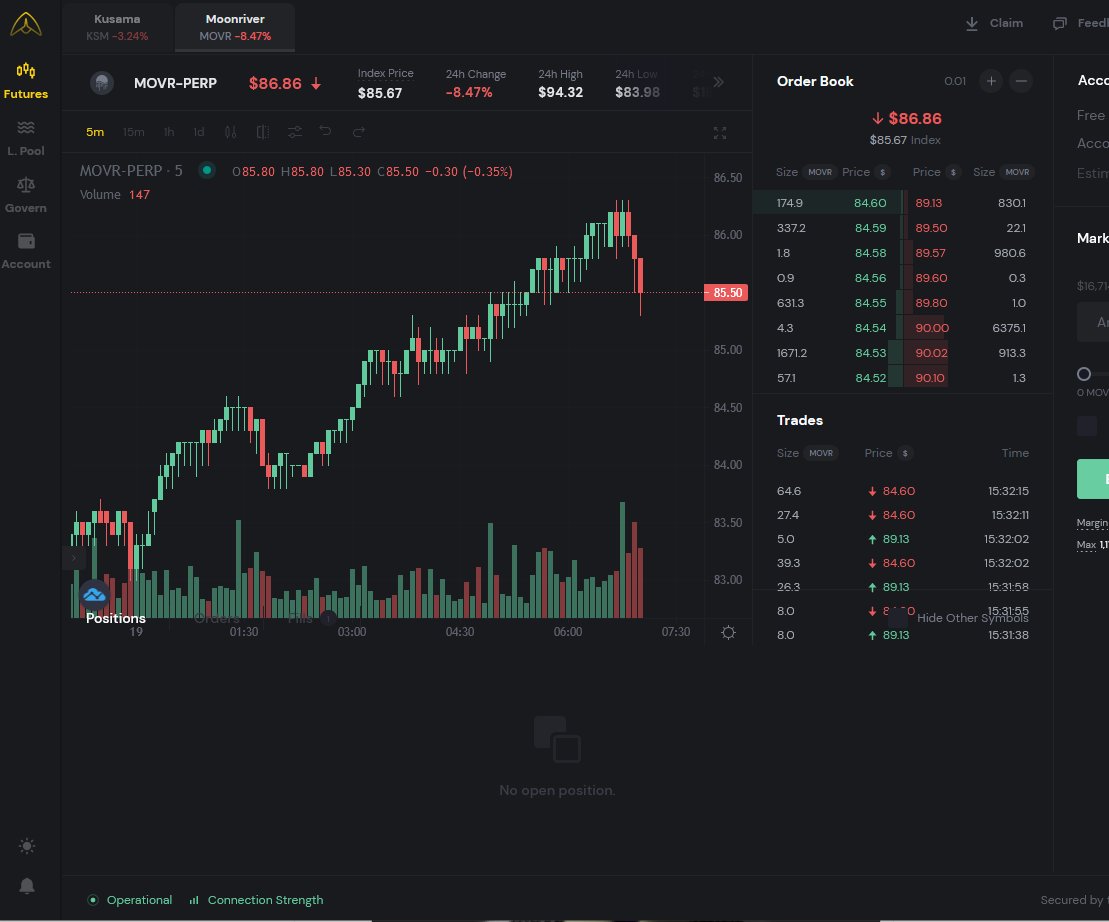Click the trade at 15:32:15
1109x922 pixels.
click(x=902, y=491)
